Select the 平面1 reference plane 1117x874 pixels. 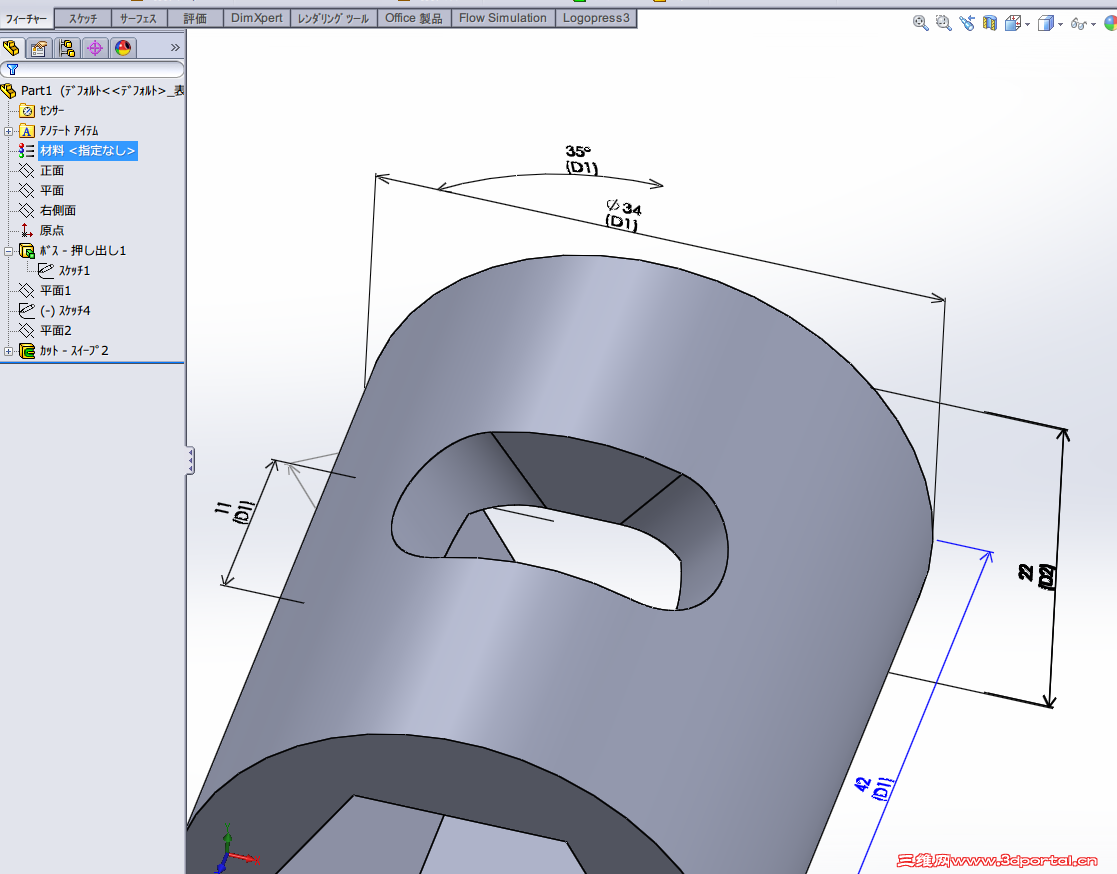[x=56, y=291]
